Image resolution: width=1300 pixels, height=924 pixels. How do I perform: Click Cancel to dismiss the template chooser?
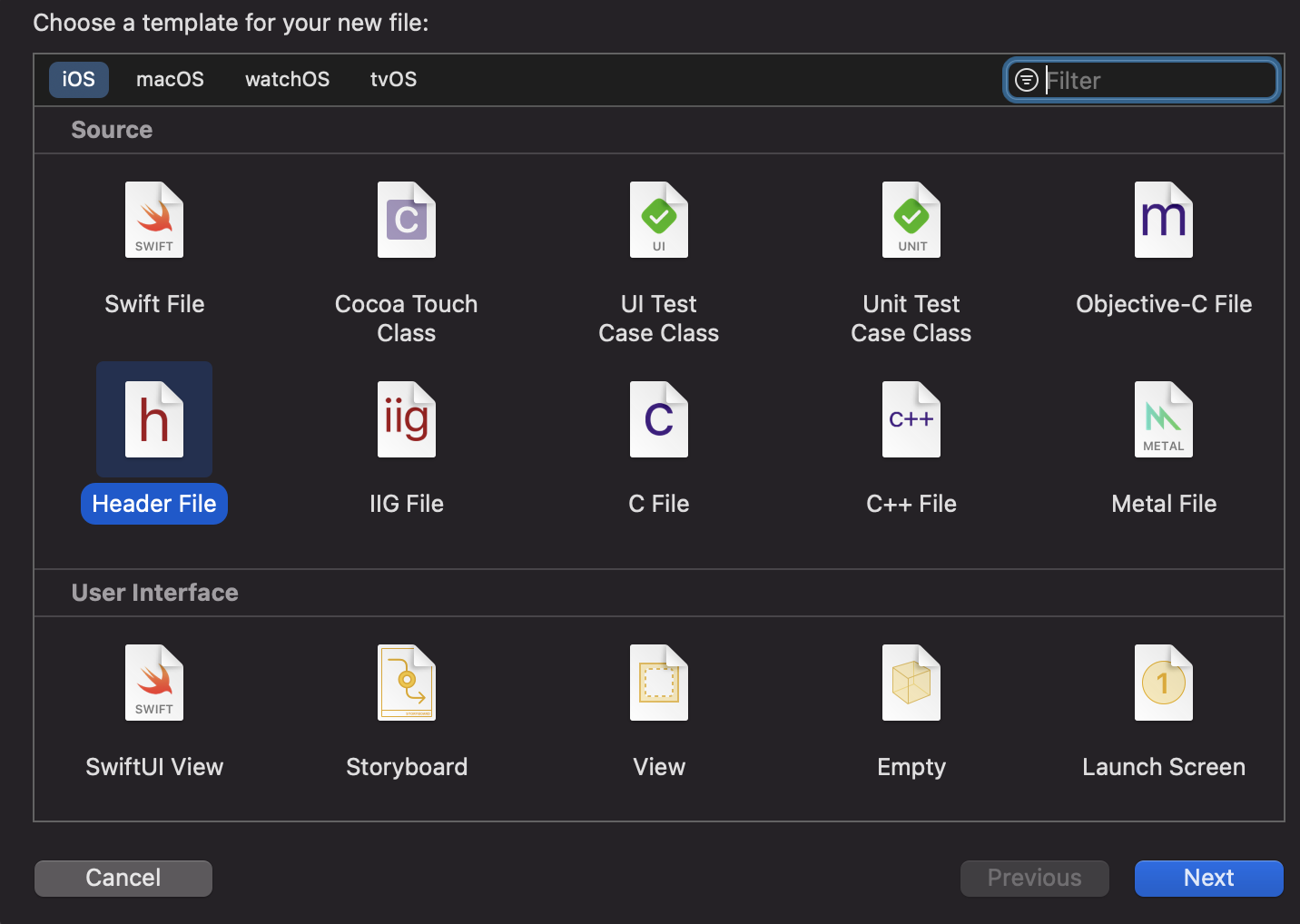coord(123,878)
